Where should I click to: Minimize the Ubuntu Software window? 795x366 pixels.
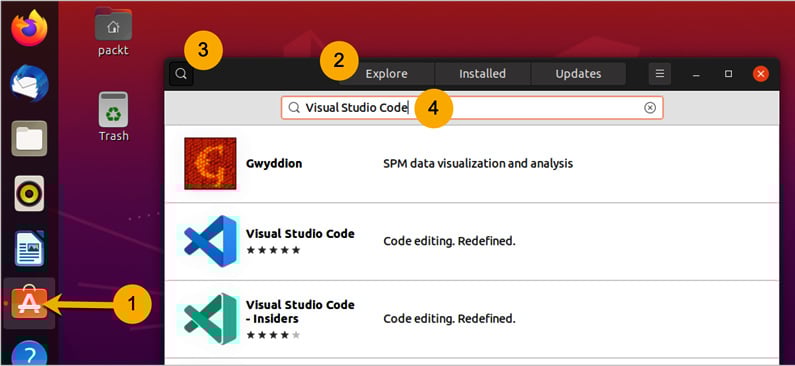coord(697,74)
